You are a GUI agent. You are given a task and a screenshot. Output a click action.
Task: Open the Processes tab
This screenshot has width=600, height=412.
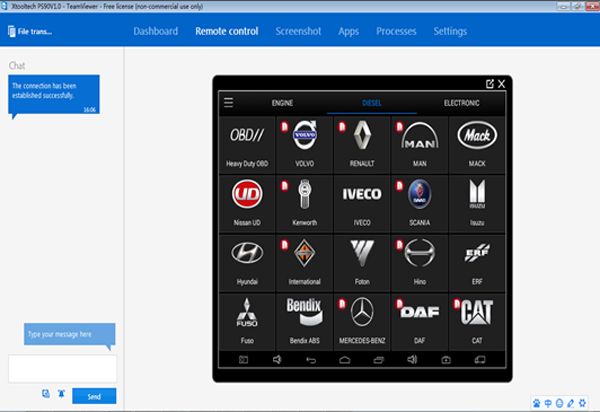396,31
